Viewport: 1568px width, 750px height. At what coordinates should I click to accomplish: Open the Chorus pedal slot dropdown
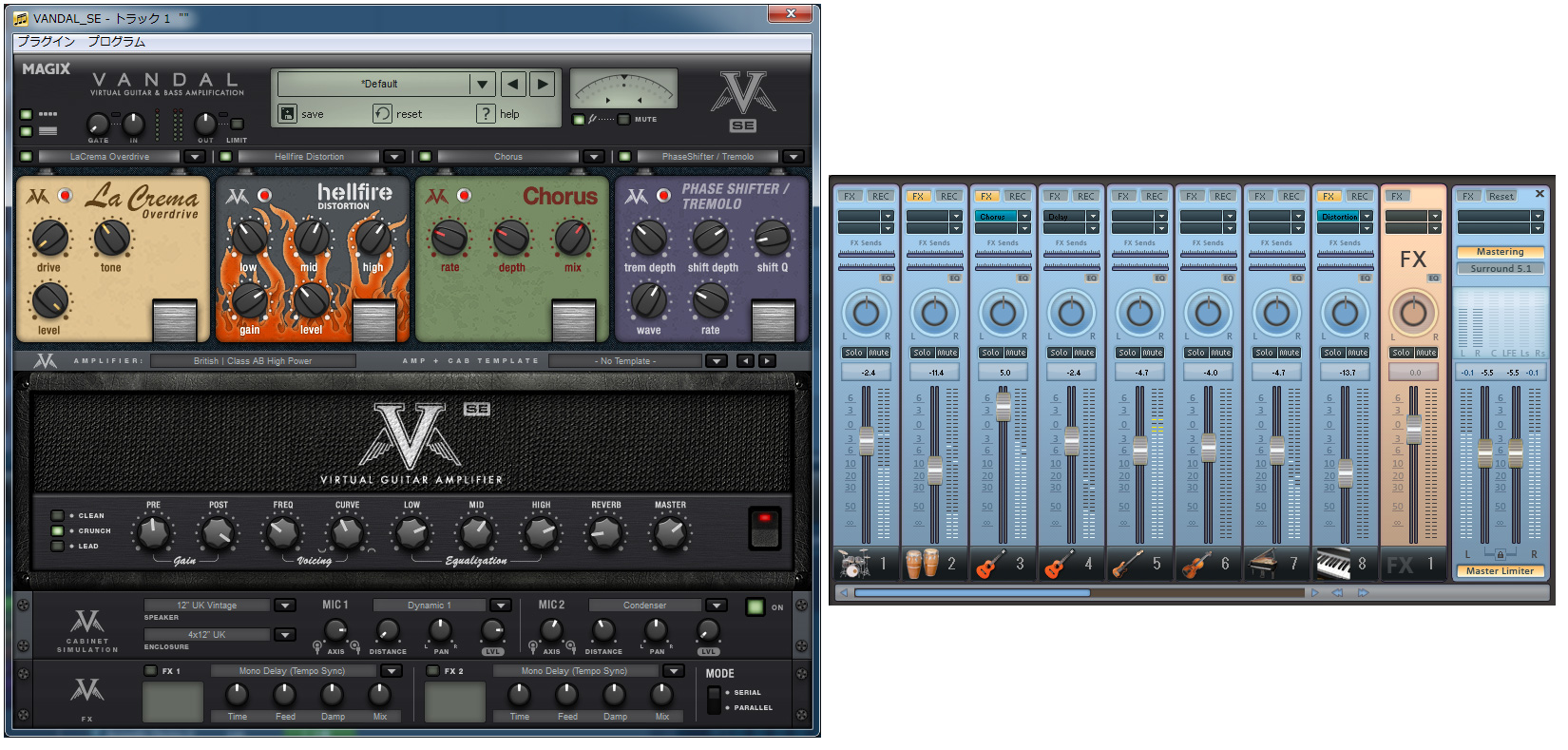coord(594,157)
